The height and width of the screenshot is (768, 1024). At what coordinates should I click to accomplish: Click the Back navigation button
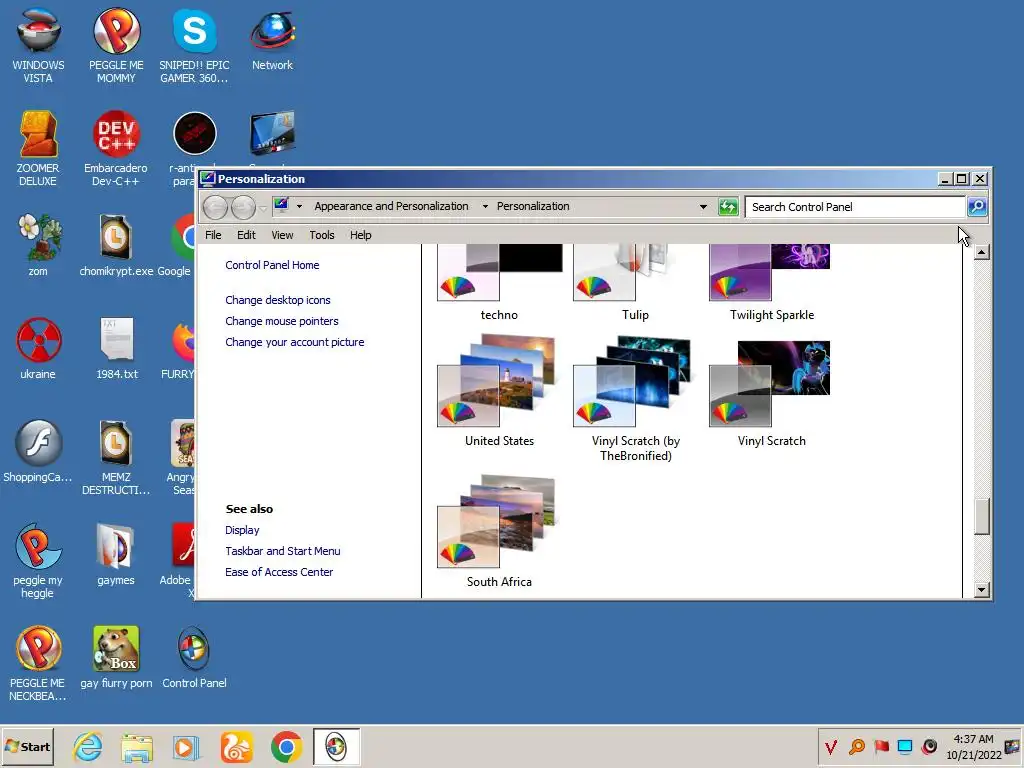(x=215, y=208)
